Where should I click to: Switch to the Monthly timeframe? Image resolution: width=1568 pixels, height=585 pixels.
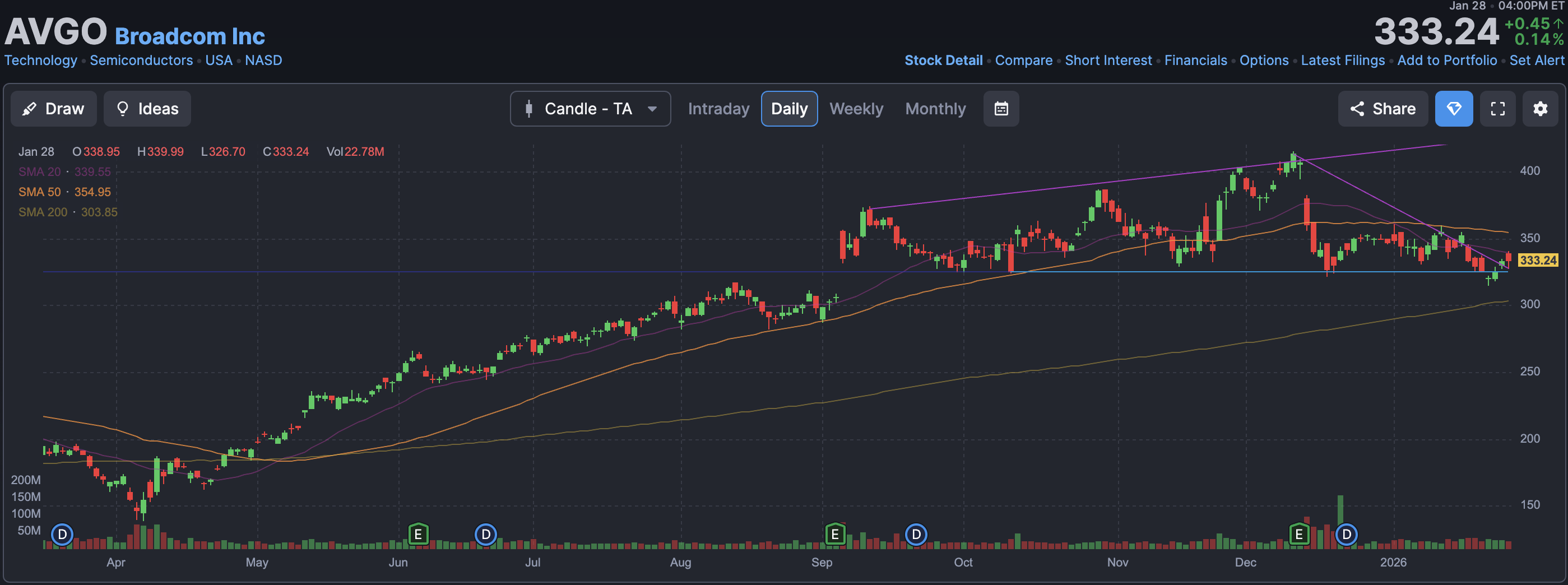pyautogui.click(x=935, y=109)
